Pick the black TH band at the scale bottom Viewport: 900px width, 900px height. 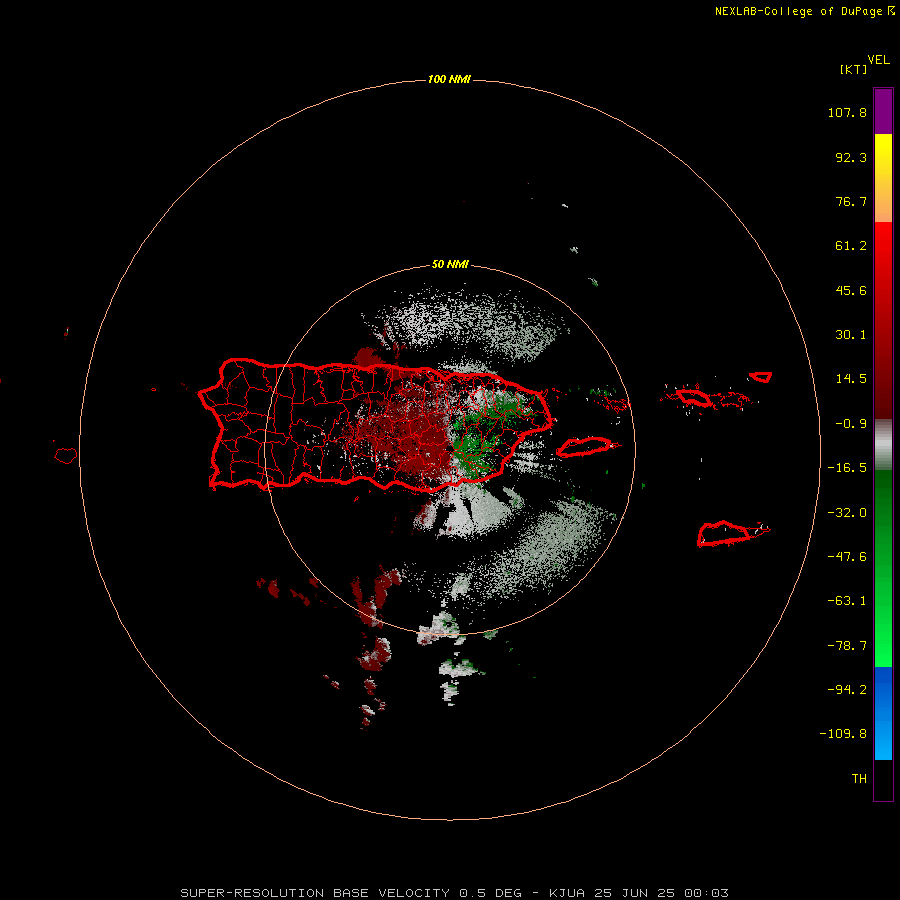tap(883, 780)
